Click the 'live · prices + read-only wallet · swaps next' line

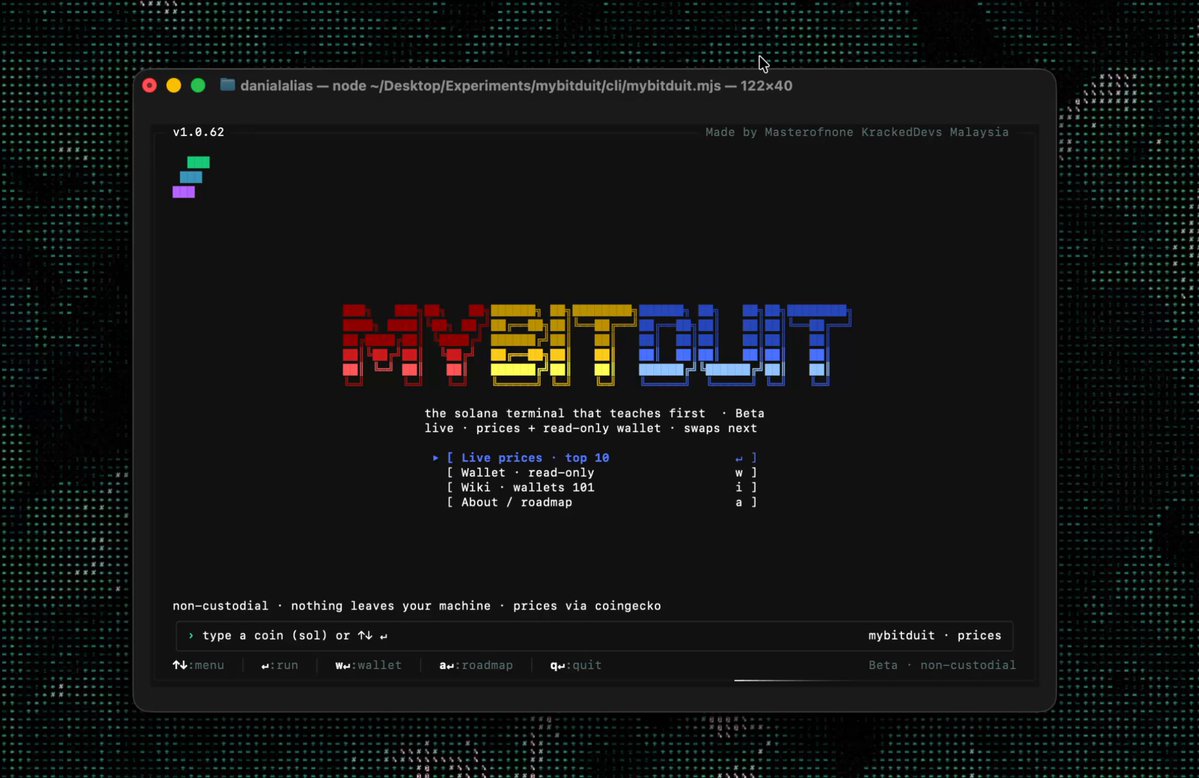click(x=591, y=428)
